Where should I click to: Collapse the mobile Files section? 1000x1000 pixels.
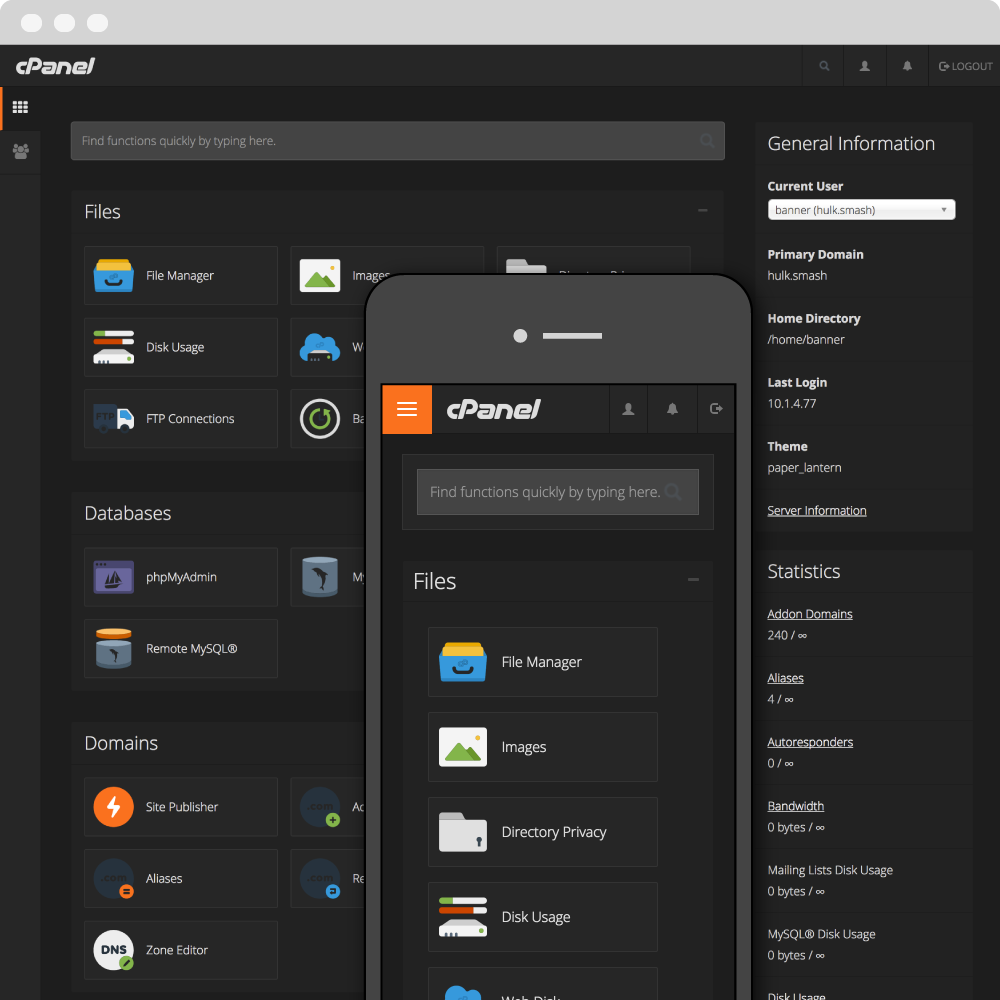[x=693, y=580]
